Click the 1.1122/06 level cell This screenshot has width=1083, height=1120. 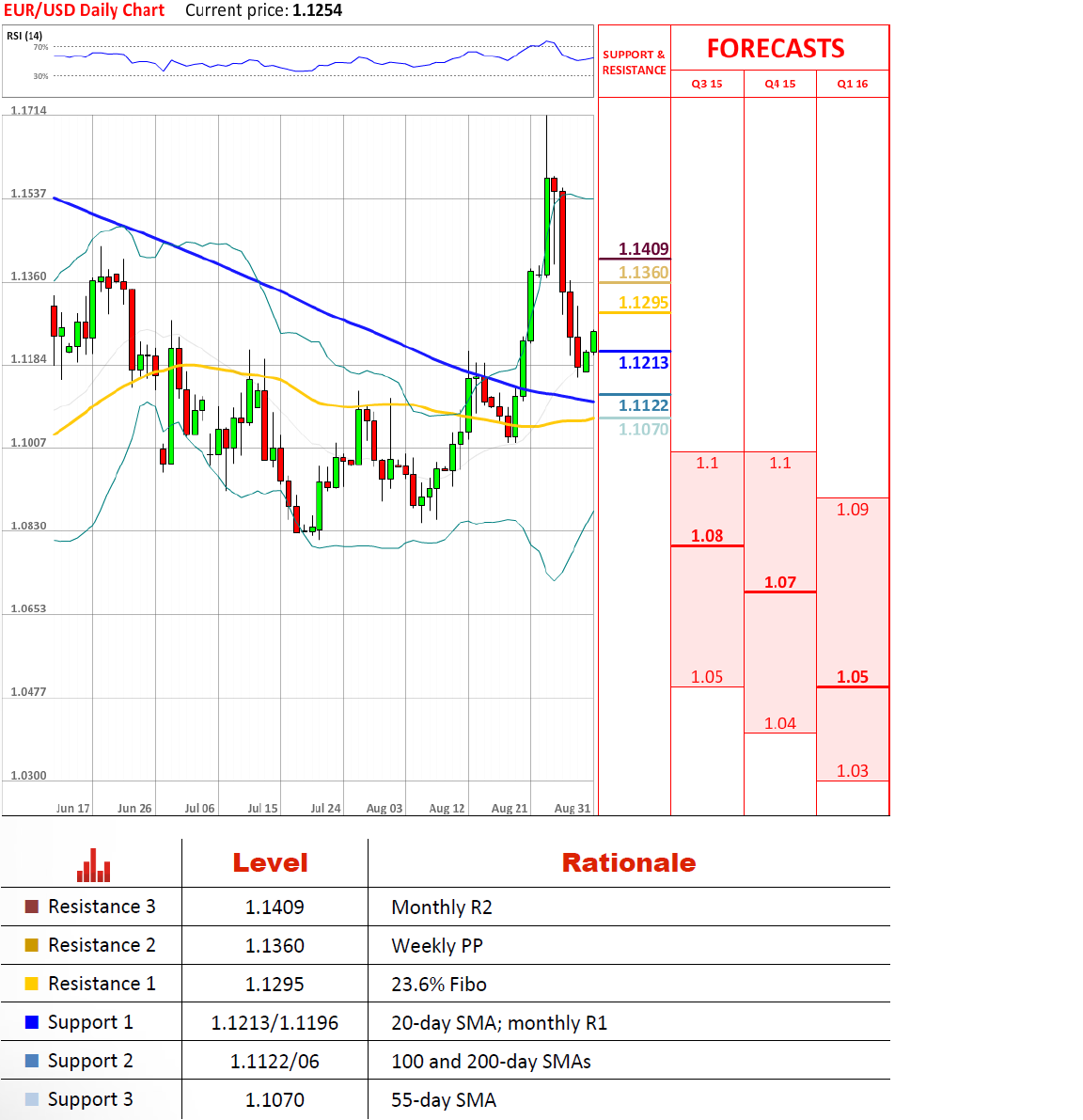(x=275, y=1062)
